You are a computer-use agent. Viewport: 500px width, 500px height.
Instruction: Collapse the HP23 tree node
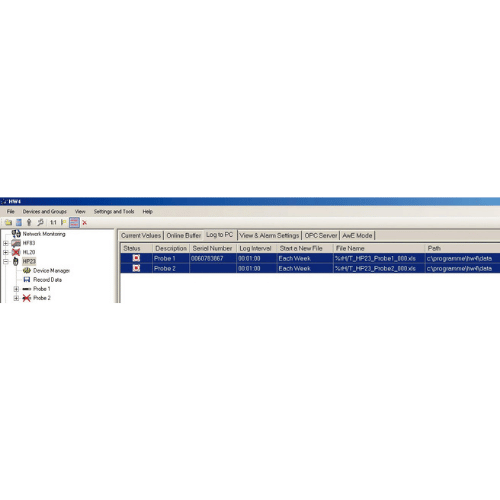click(6, 261)
